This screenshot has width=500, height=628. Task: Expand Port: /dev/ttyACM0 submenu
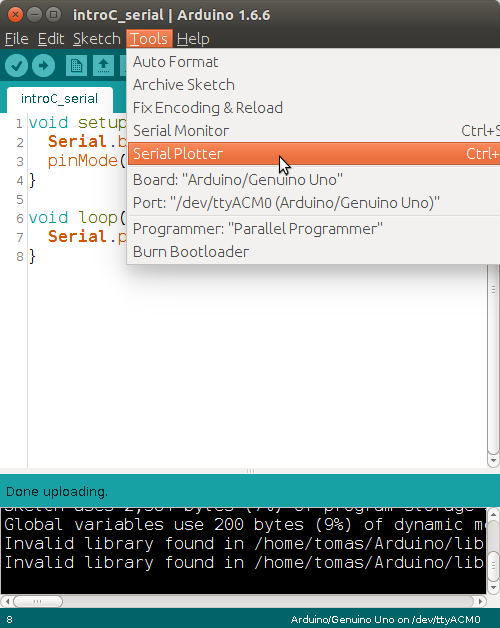pyautogui.click(x=313, y=203)
